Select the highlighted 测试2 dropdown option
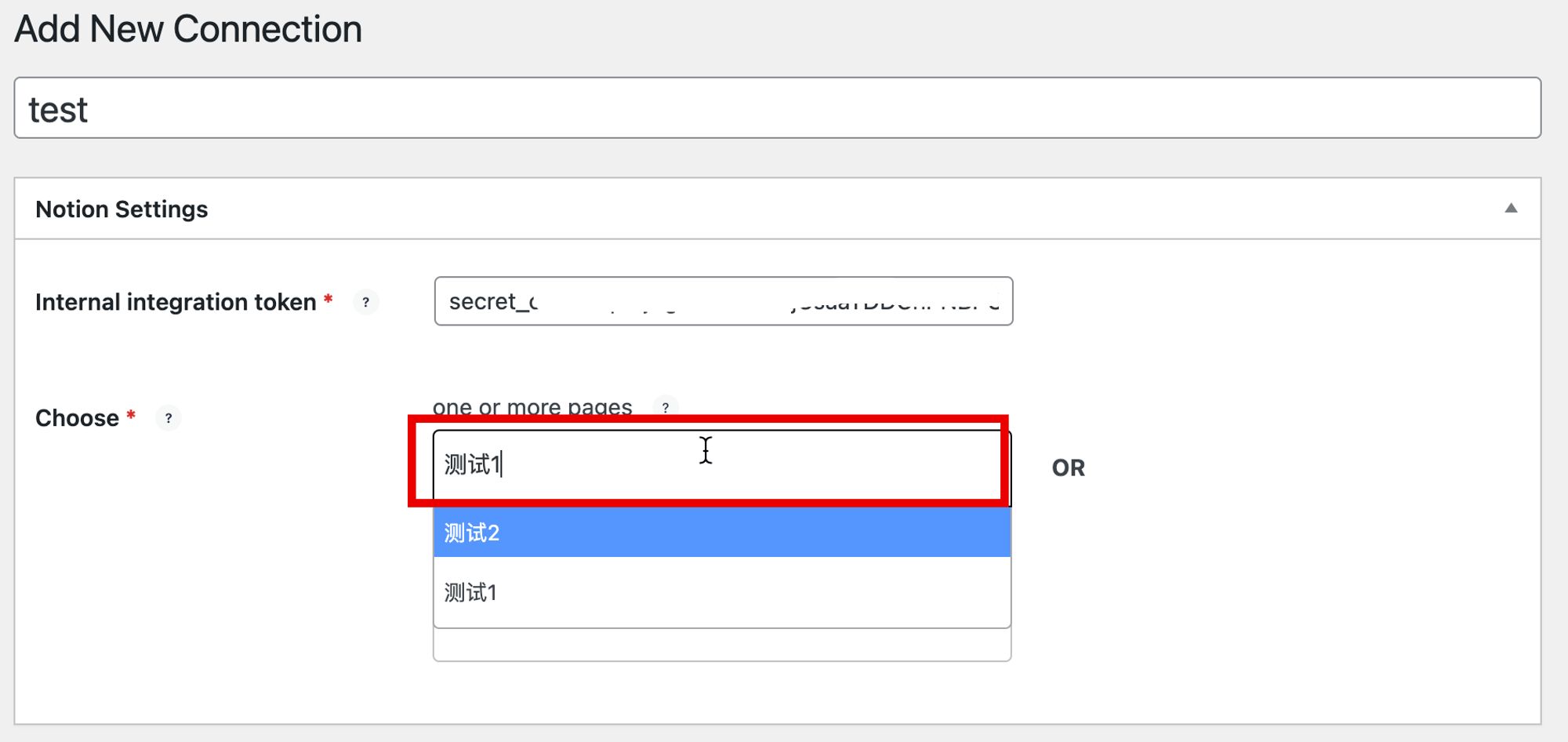Image resolution: width=1568 pixels, height=742 pixels. [x=722, y=533]
